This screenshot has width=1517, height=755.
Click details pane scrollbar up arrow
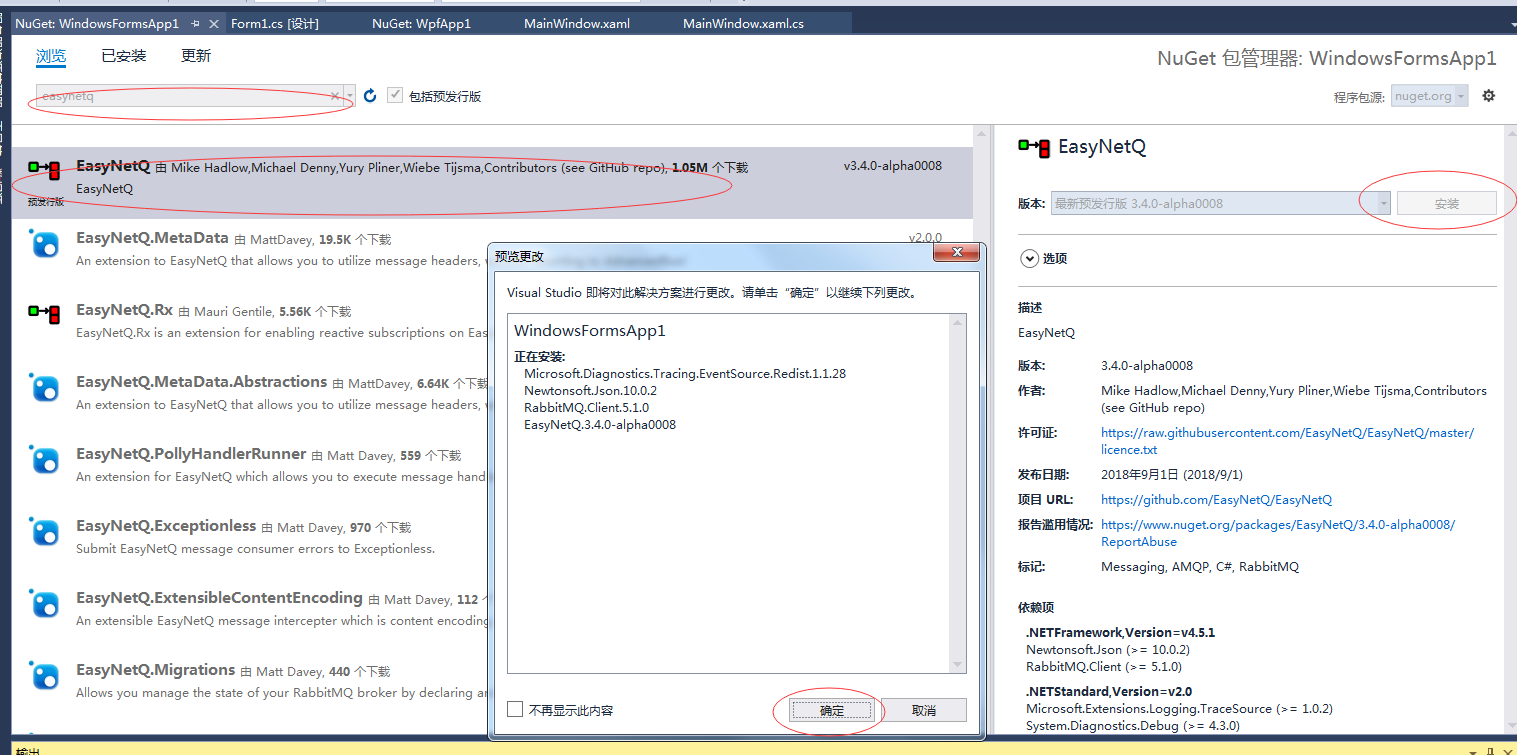[x=1510, y=133]
